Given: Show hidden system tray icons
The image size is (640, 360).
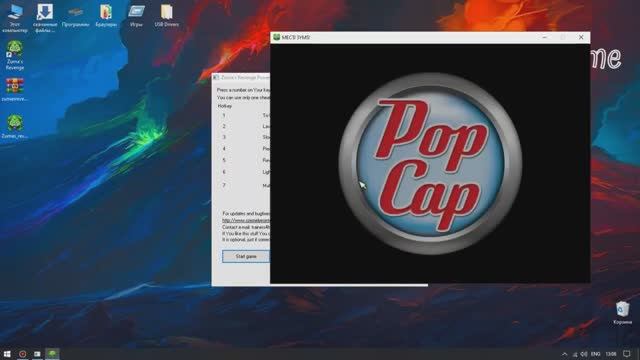Looking at the screenshot, I should (x=564, y=354).
